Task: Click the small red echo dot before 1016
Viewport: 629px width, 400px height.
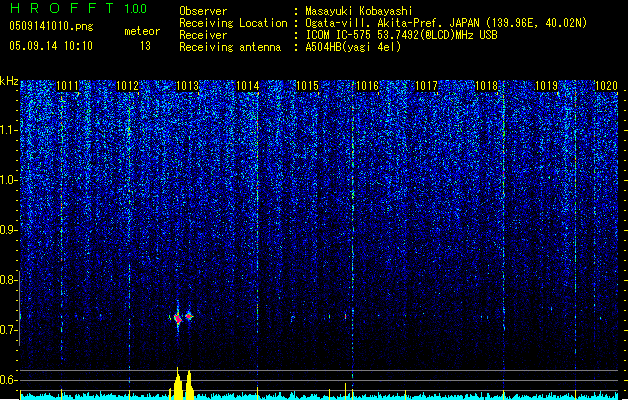Action: tap(345, 317)
